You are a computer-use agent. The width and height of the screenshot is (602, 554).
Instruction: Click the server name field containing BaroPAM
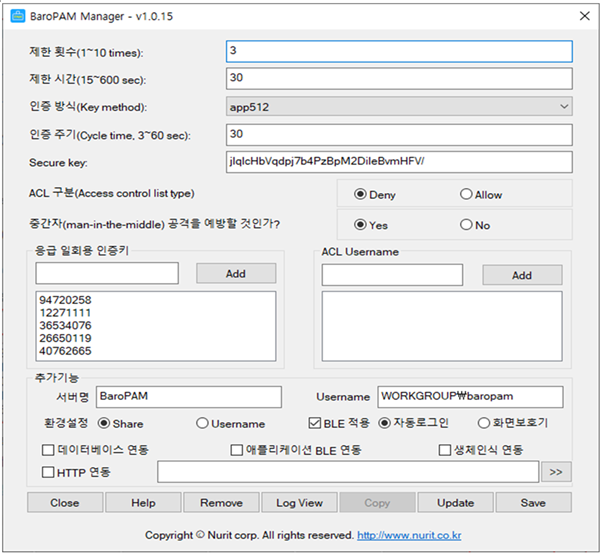pos(189,397)
